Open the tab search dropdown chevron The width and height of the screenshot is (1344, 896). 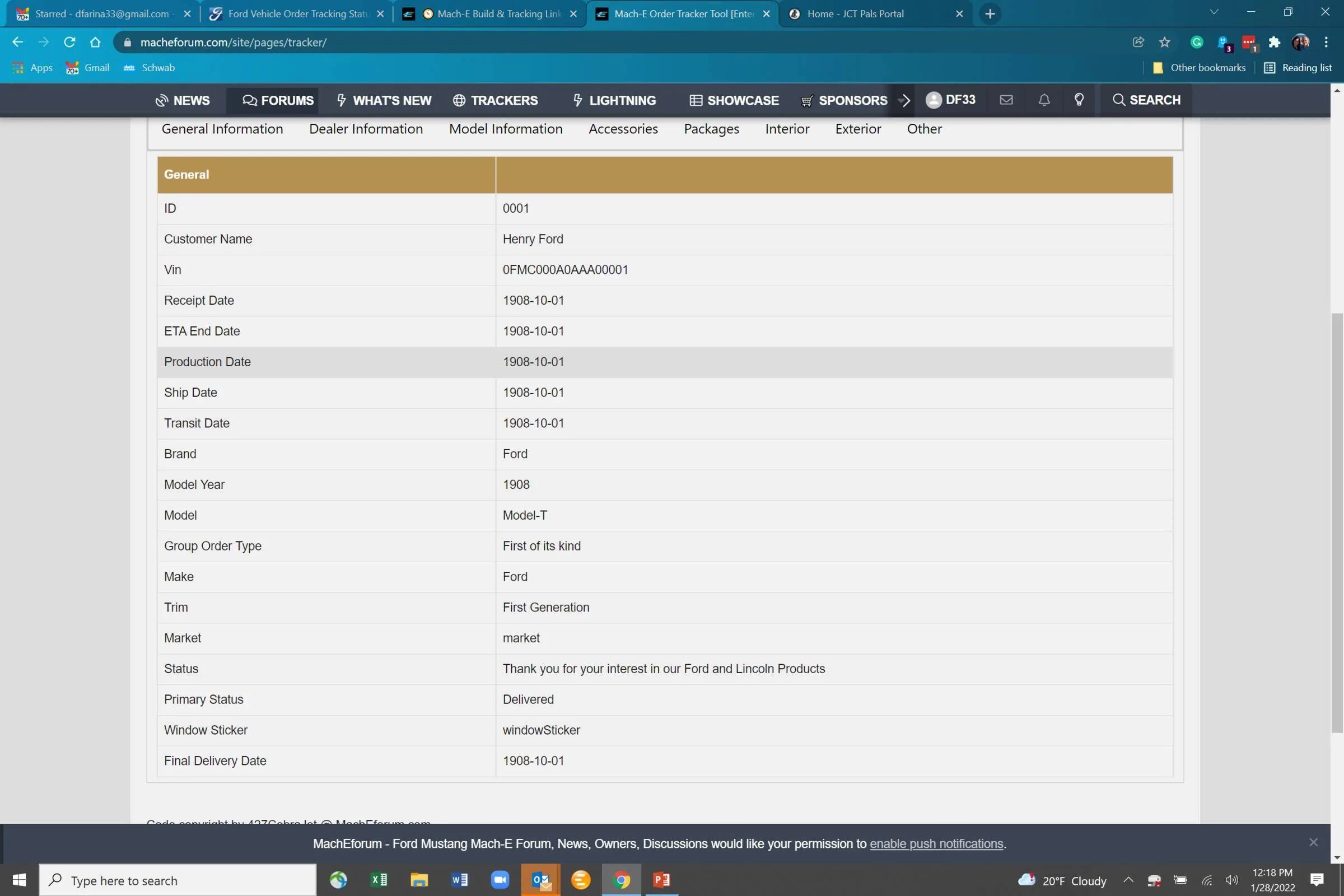(x=1214, y=12)
